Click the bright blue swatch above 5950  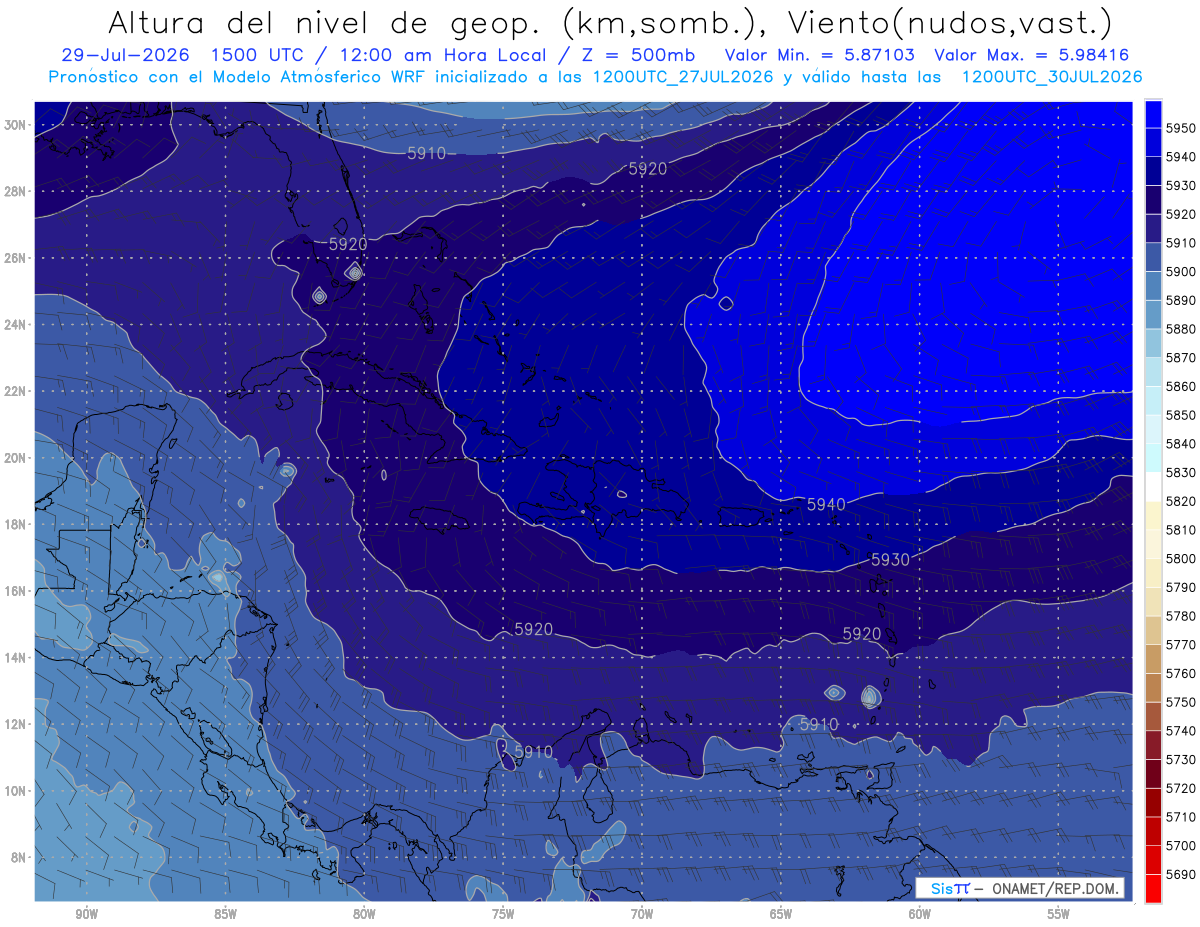pos(1153,114)
